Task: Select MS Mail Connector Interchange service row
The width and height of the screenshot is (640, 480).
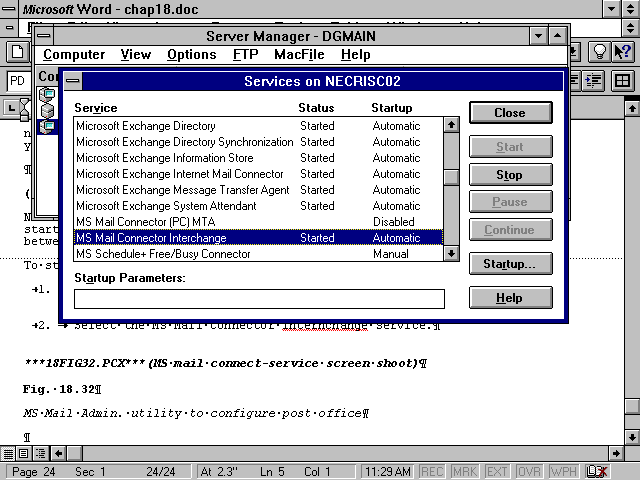Action: 258,238
